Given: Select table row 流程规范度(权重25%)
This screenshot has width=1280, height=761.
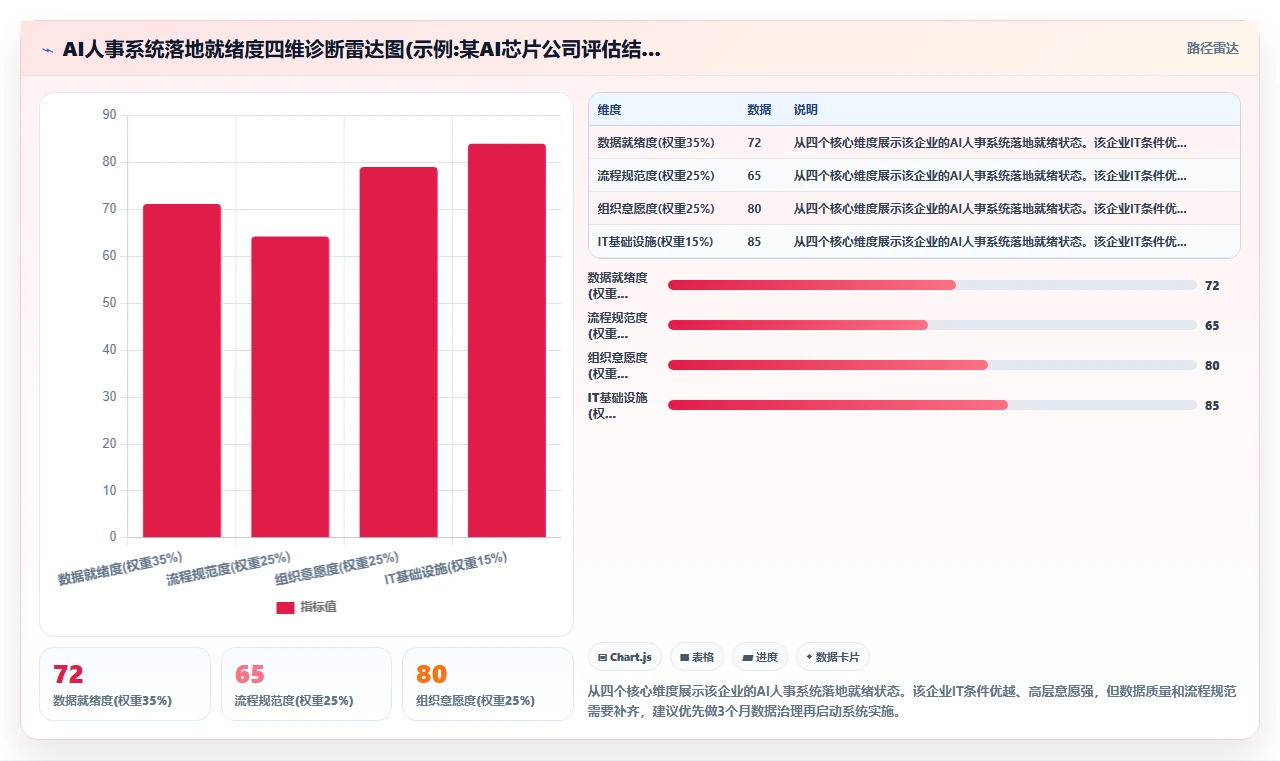Looking at the screenshot, I should click(x=914, y=176).
